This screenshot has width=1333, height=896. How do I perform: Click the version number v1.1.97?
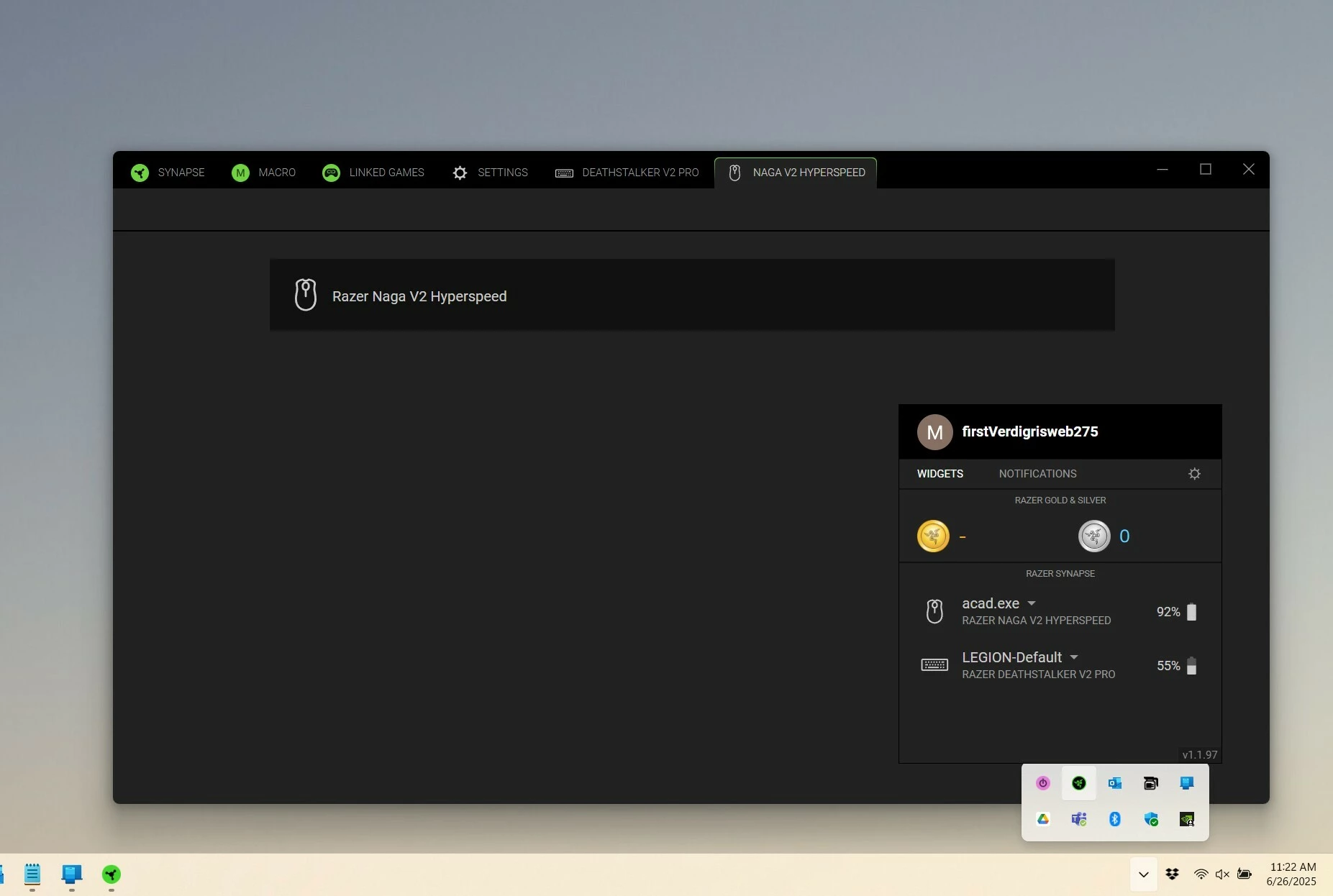[x=1200, y=755]
